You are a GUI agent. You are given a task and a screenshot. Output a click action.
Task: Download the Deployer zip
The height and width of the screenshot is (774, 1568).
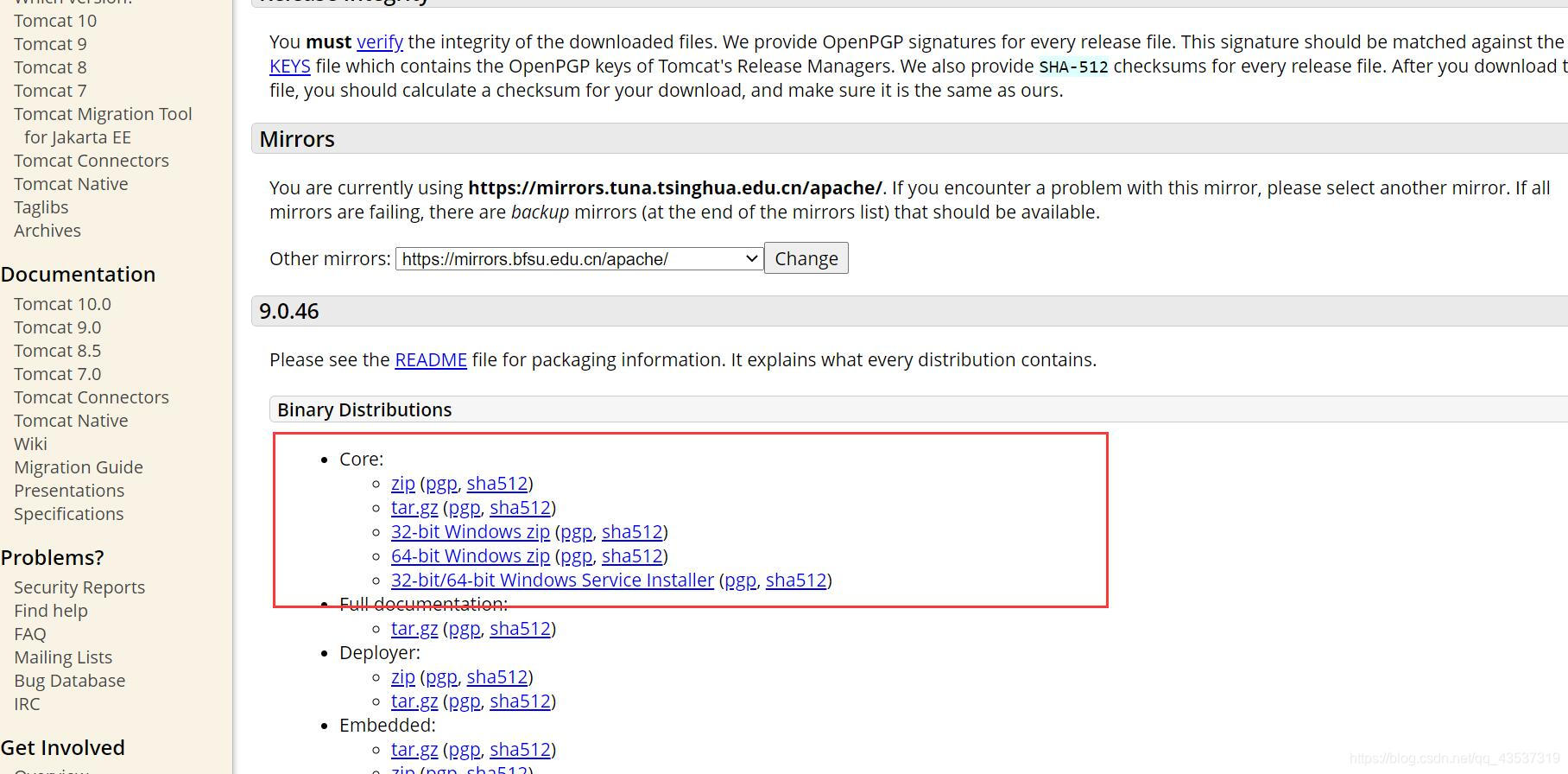tap(403, 677)
